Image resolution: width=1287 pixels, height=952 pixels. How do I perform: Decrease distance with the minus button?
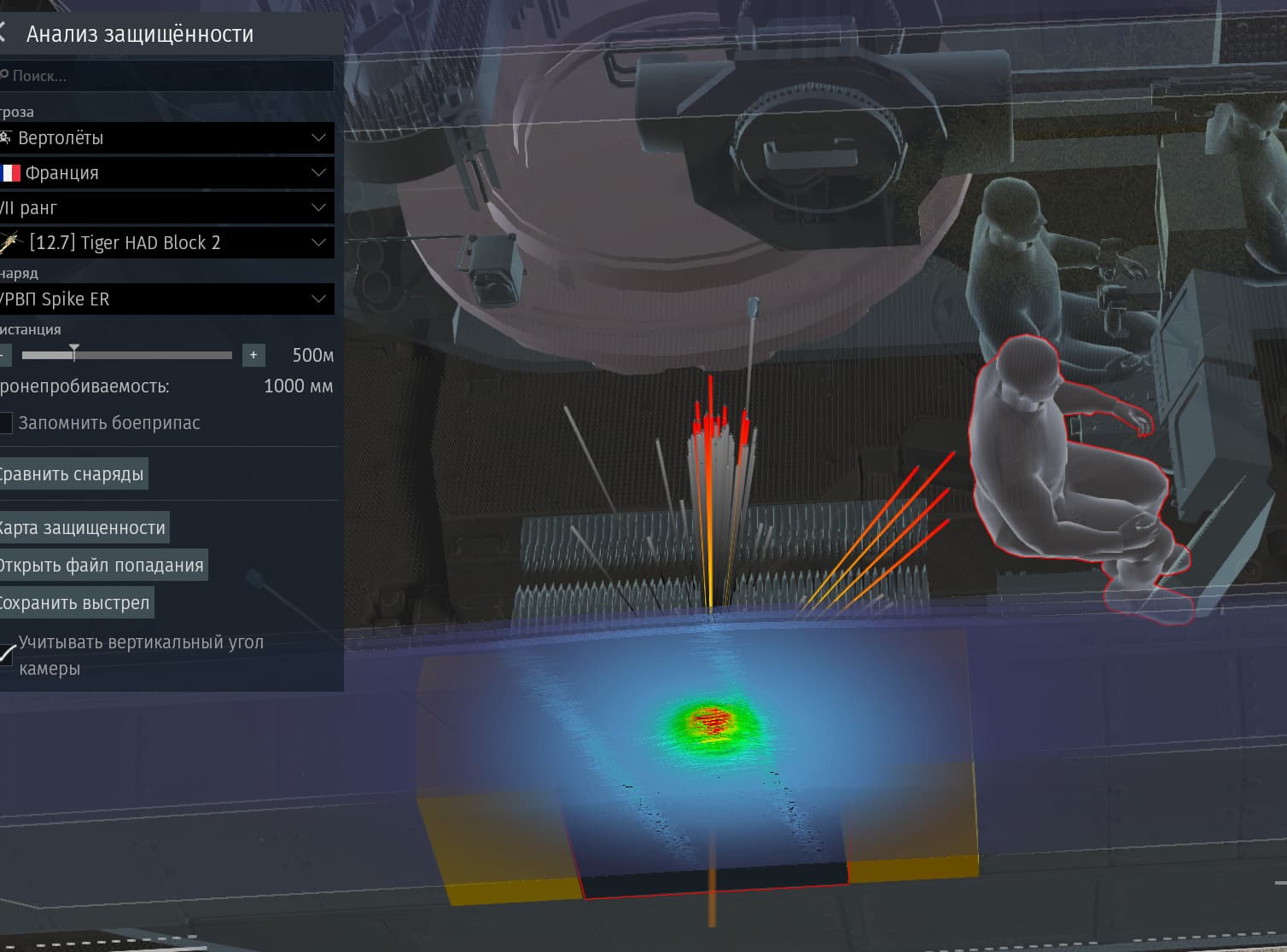(4, 355)
